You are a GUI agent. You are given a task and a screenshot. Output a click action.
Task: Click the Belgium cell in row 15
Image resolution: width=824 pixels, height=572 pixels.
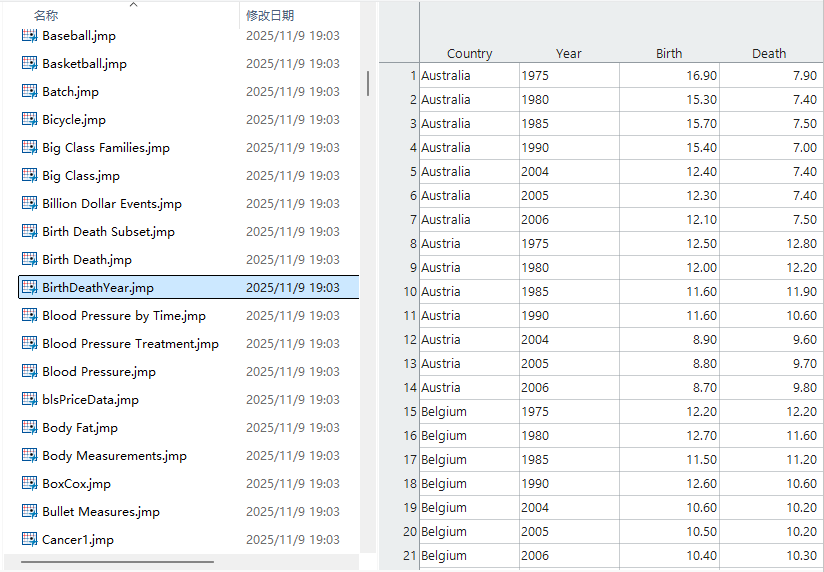[x=469, y=412]
